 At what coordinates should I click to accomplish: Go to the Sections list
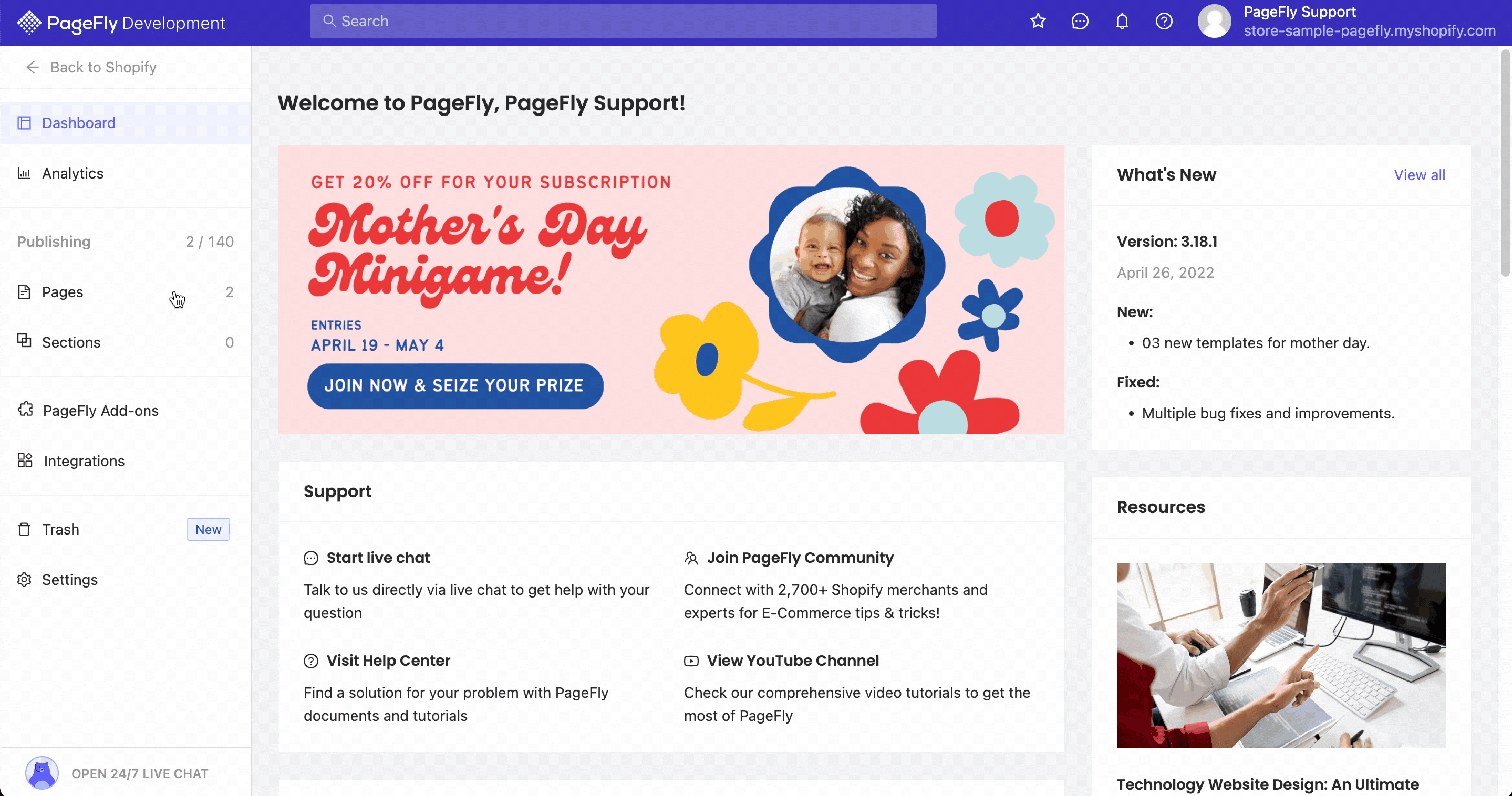(x=126, y=342)
